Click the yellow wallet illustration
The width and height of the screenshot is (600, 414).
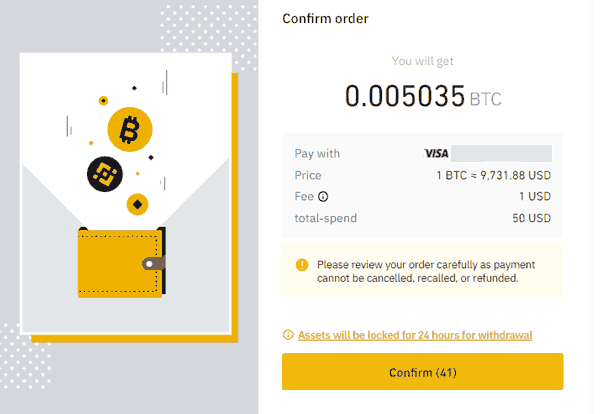pyautogui.click(x=122, y=262)
